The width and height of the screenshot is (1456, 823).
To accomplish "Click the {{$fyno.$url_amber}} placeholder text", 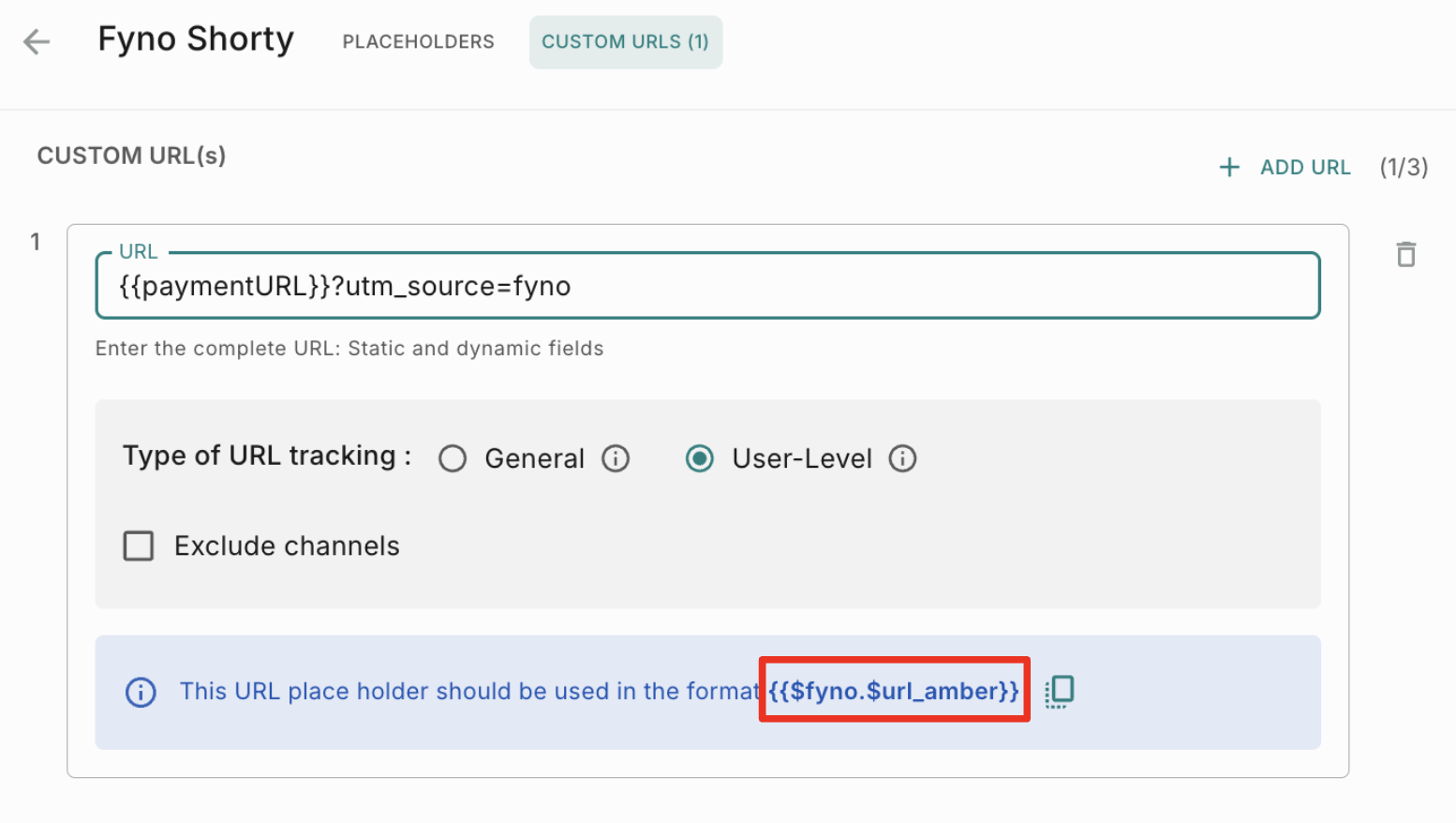I will coord(894,691).
